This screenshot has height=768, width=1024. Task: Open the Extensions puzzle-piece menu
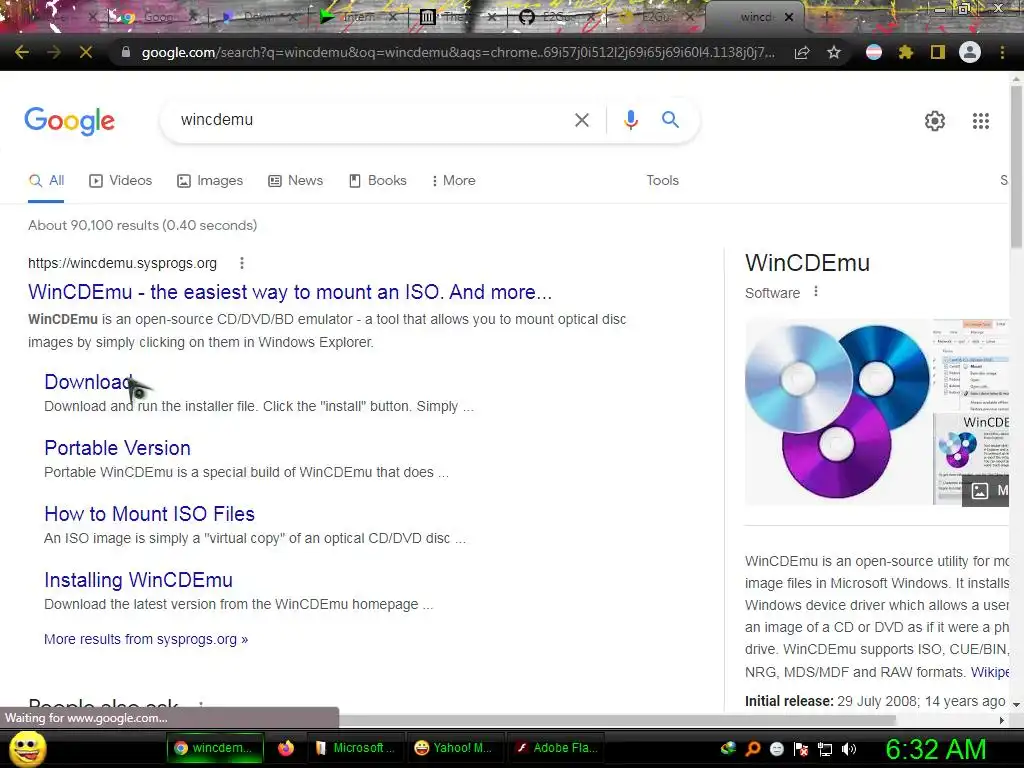pos(906,52)
